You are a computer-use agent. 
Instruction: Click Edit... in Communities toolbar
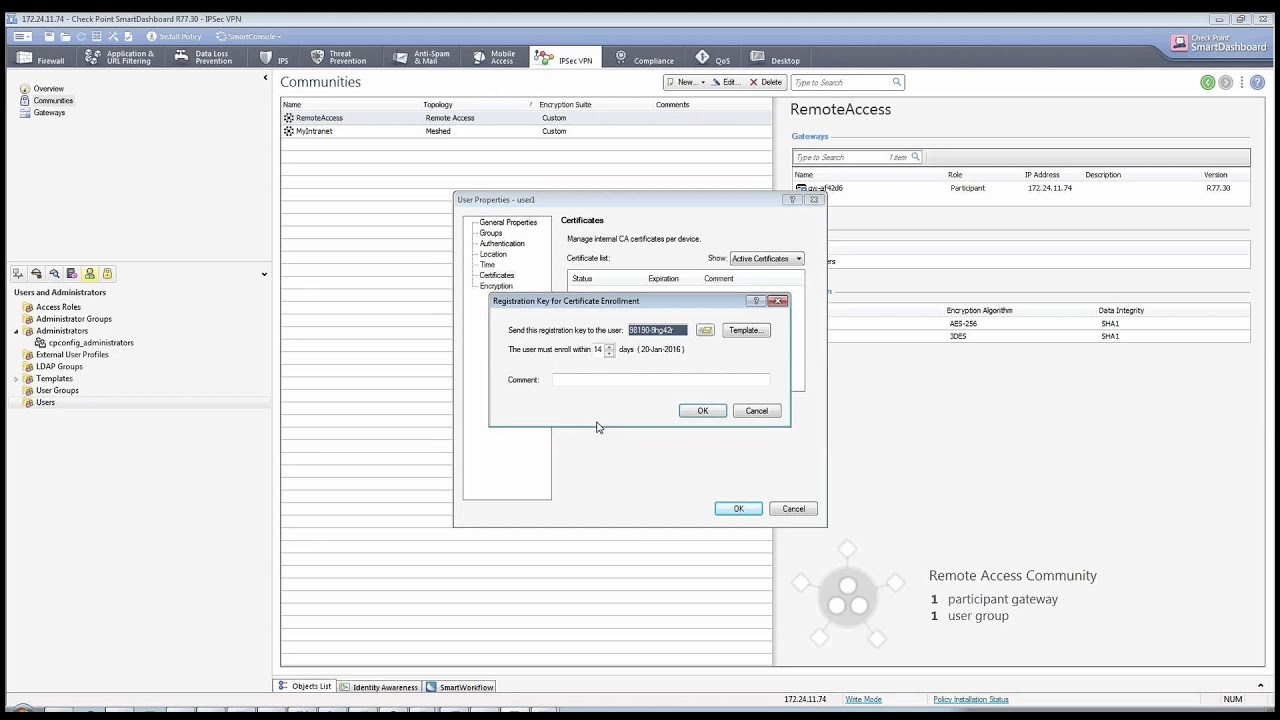click(x=726, y=82)
